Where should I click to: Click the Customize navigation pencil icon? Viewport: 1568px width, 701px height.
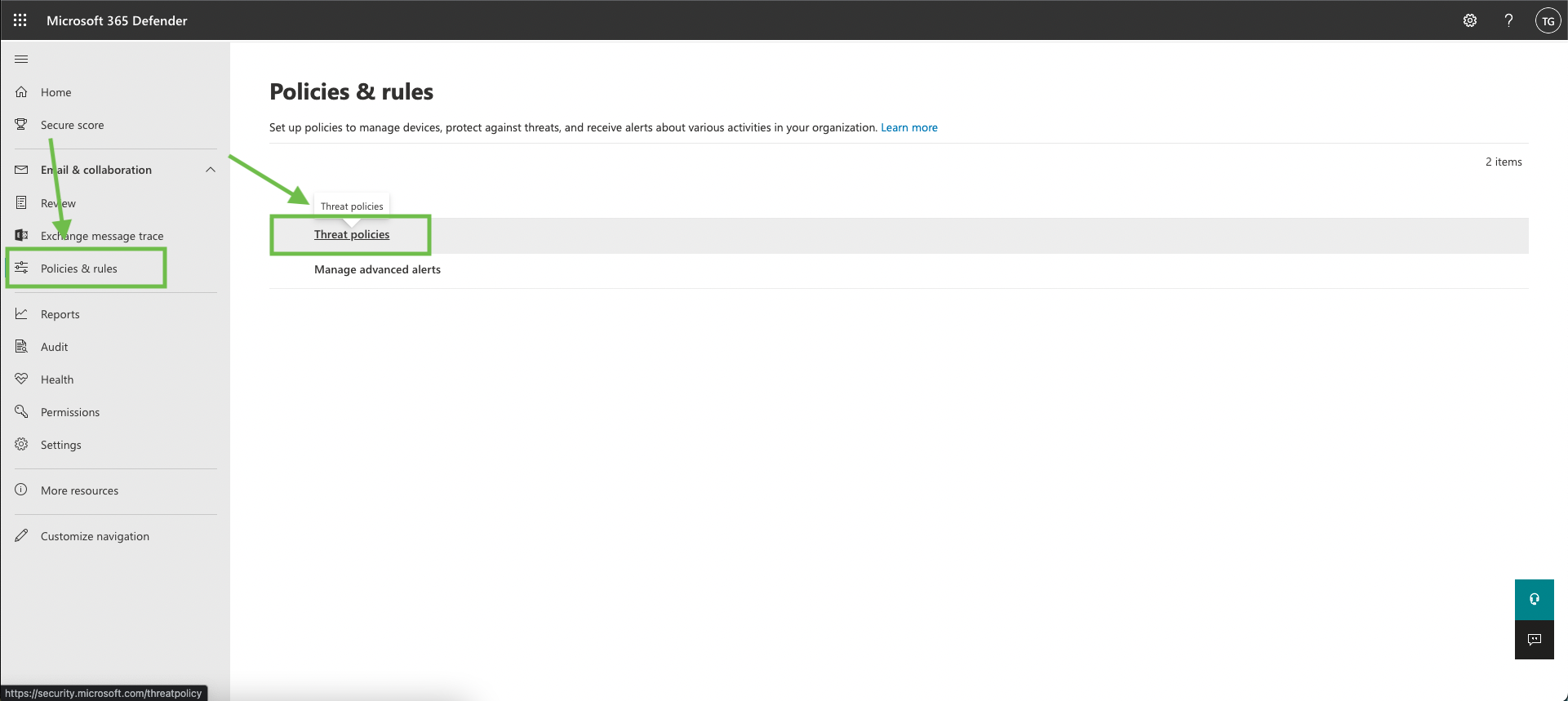(21, 535)
